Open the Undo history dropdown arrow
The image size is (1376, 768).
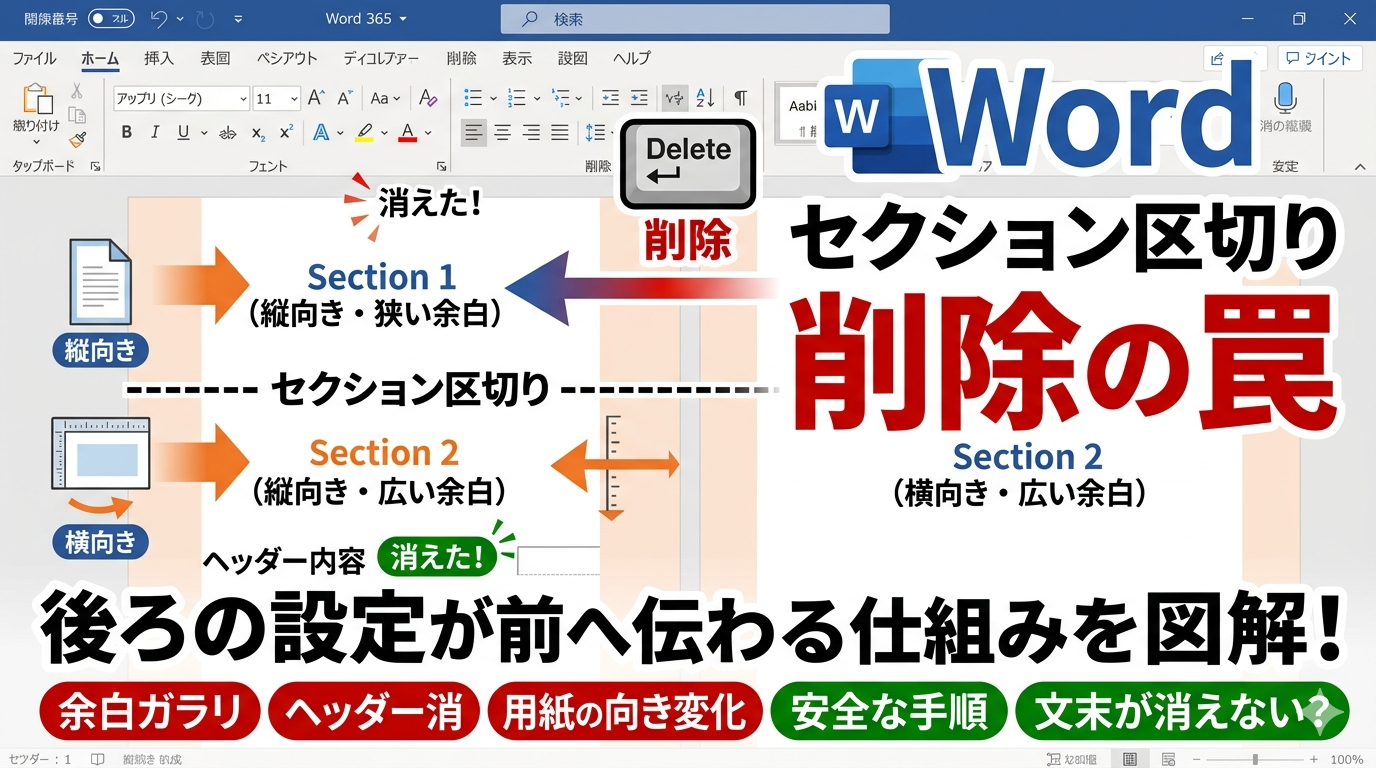pyautogui.click(x=180, y=19)
